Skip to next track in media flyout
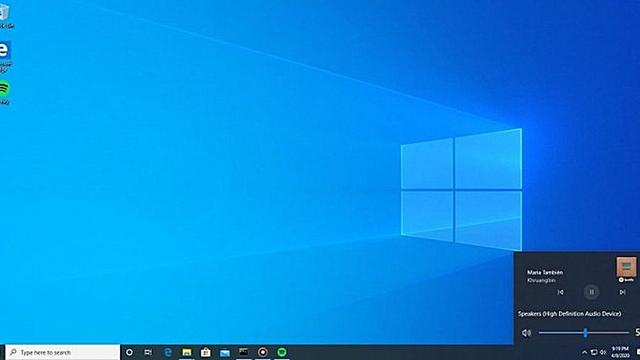 click(x=622, y=292)
